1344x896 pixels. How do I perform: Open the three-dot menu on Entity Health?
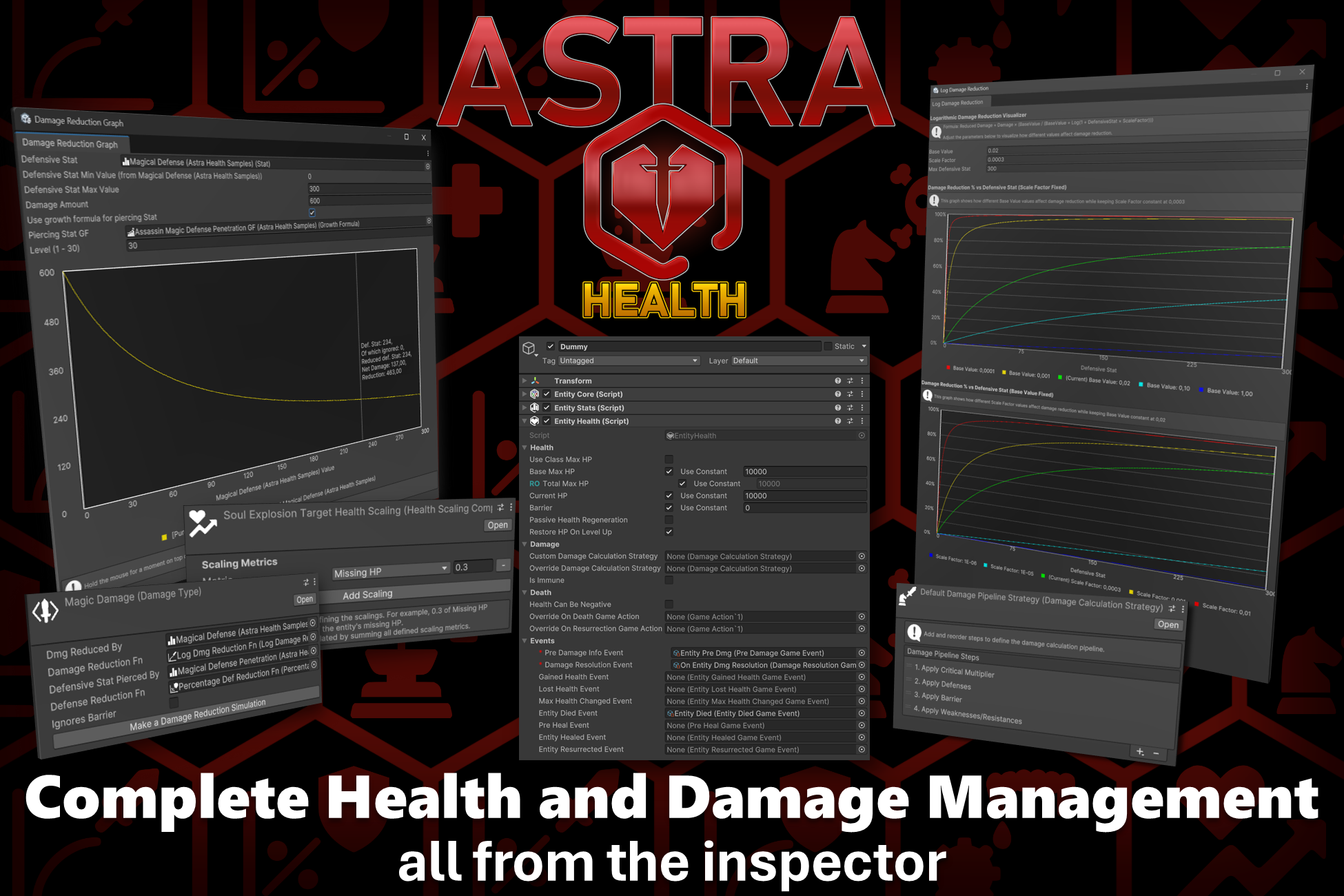point(862,421)
